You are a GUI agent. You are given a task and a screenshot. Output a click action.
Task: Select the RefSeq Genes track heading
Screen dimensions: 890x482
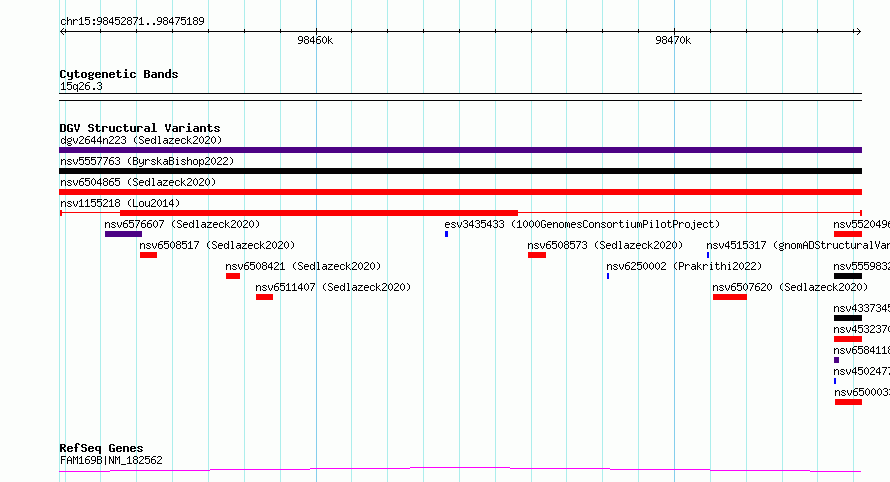101,448
